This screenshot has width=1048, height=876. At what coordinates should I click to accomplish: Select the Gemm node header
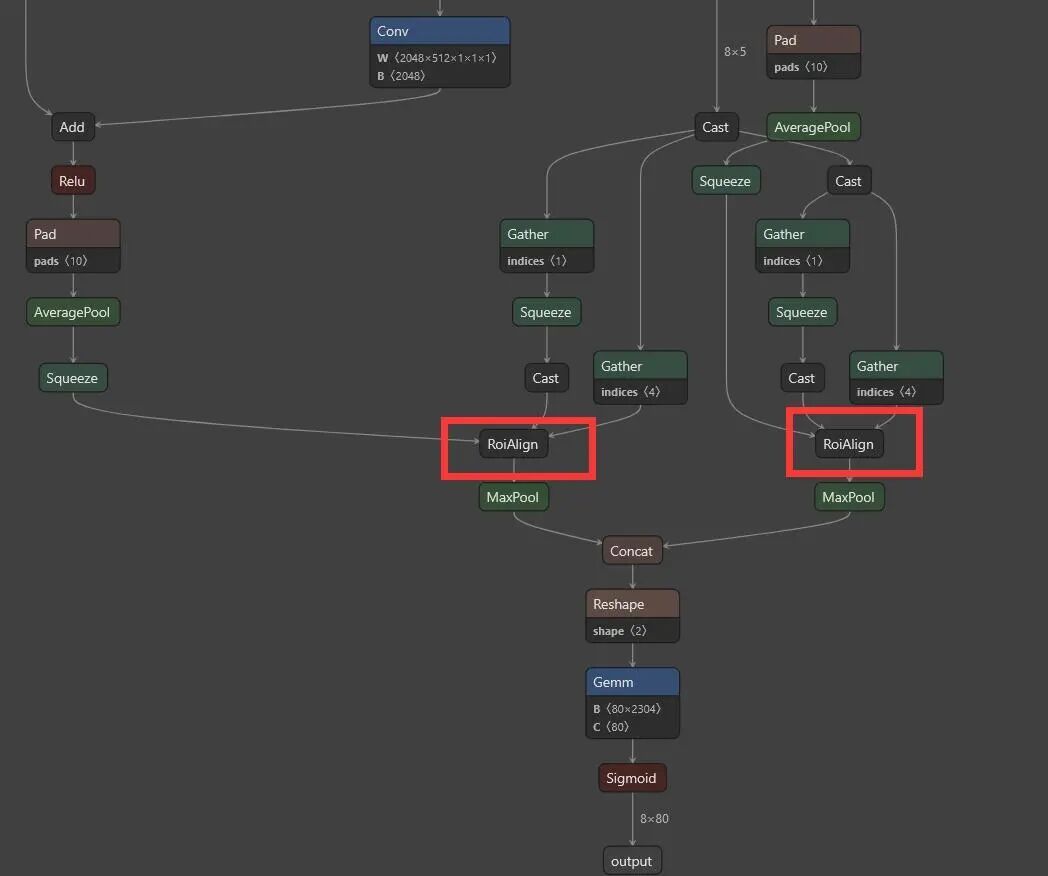pos(632,682)
